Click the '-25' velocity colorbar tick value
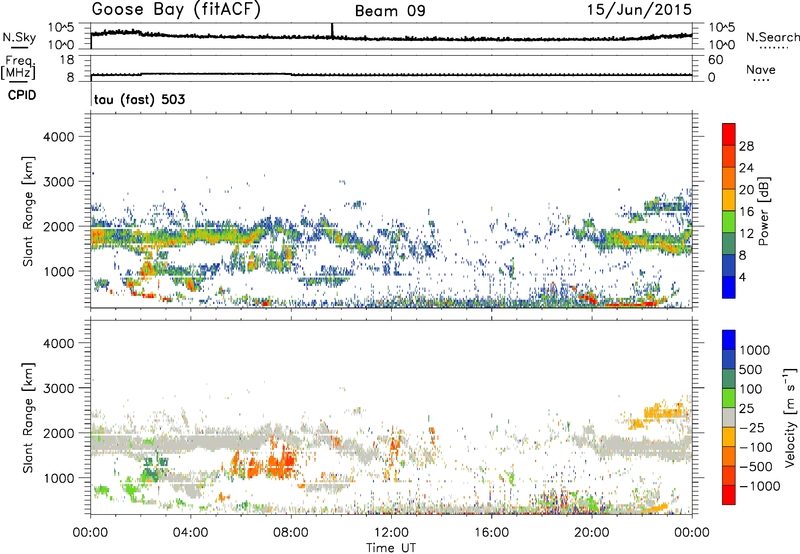800x554 pixels. [x=752, y=428]
